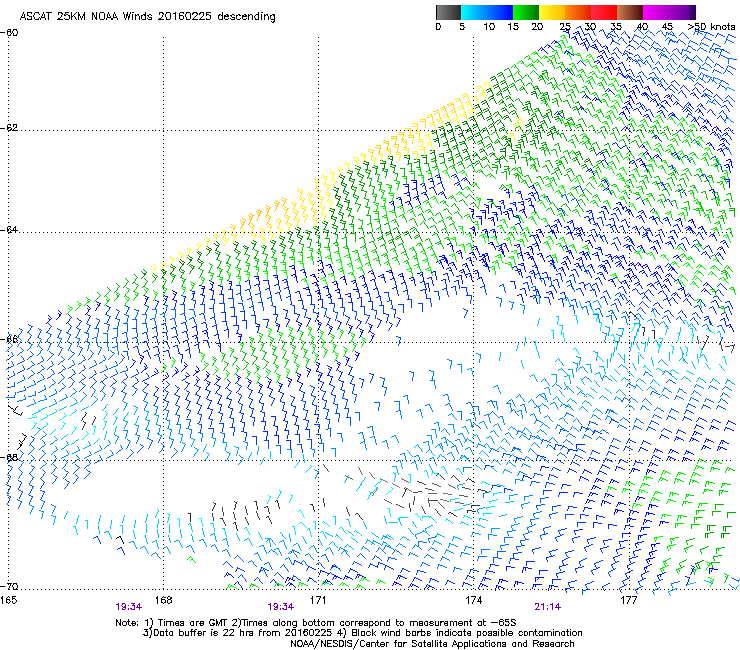Click the title 'ASCAT 25KM NOAA Winds 20160225 descending'
The width and height of the screenshot is (740, 650).
tap(148, 17)
